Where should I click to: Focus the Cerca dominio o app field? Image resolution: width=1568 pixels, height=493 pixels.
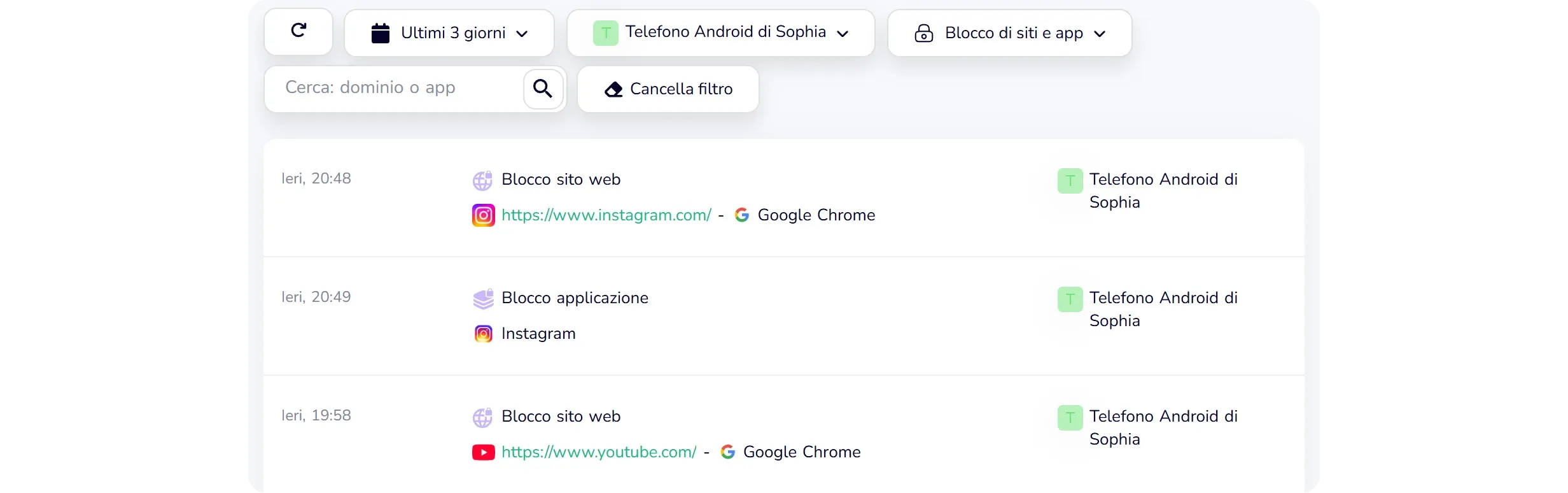(395, 88)
